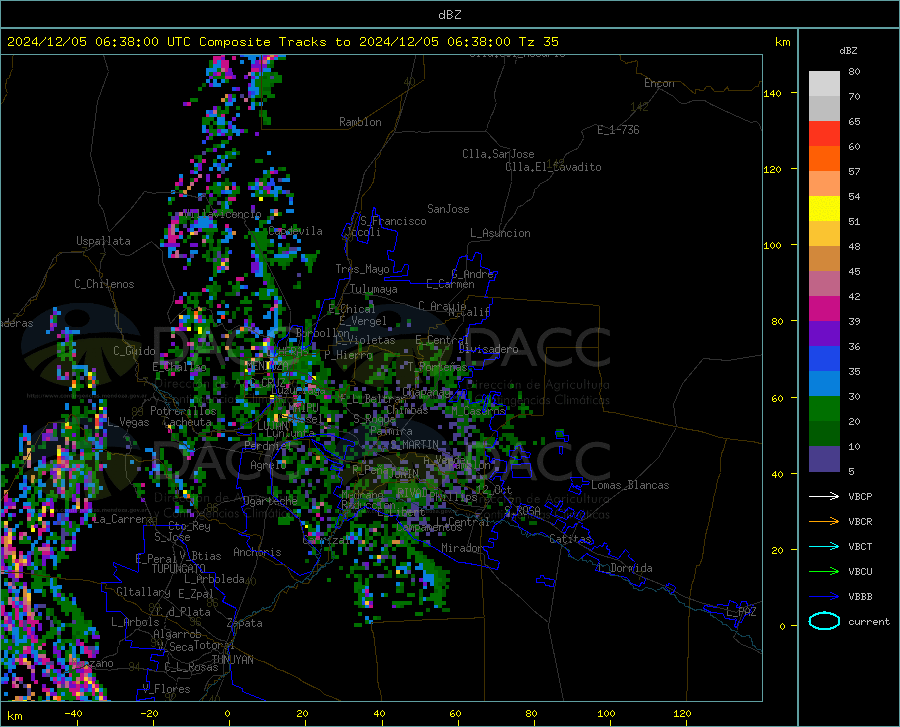This screenshot has height=727, width=900.
Task: Choose the brown swatch in dBZ scale
Action: [x=824, y=259]
